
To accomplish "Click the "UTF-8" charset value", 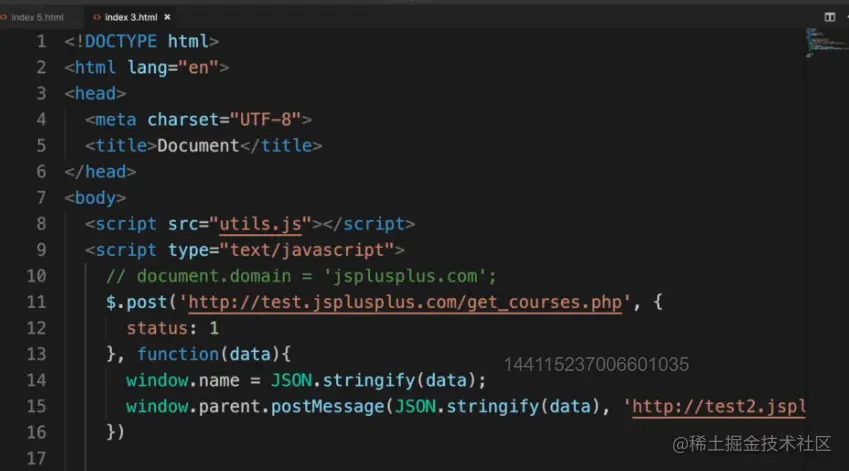I will point(265,120).
